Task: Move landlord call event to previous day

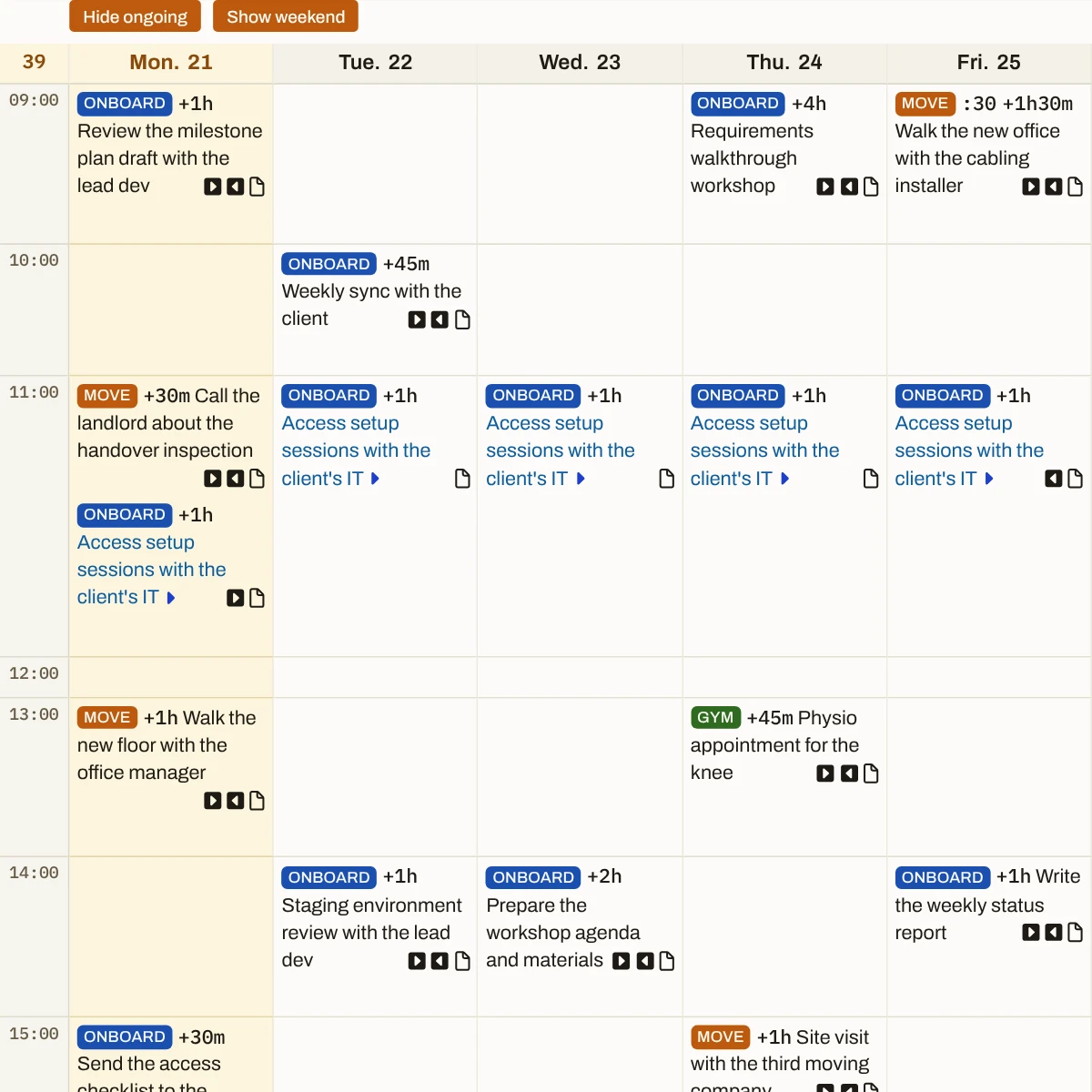Action: [236, 479]
